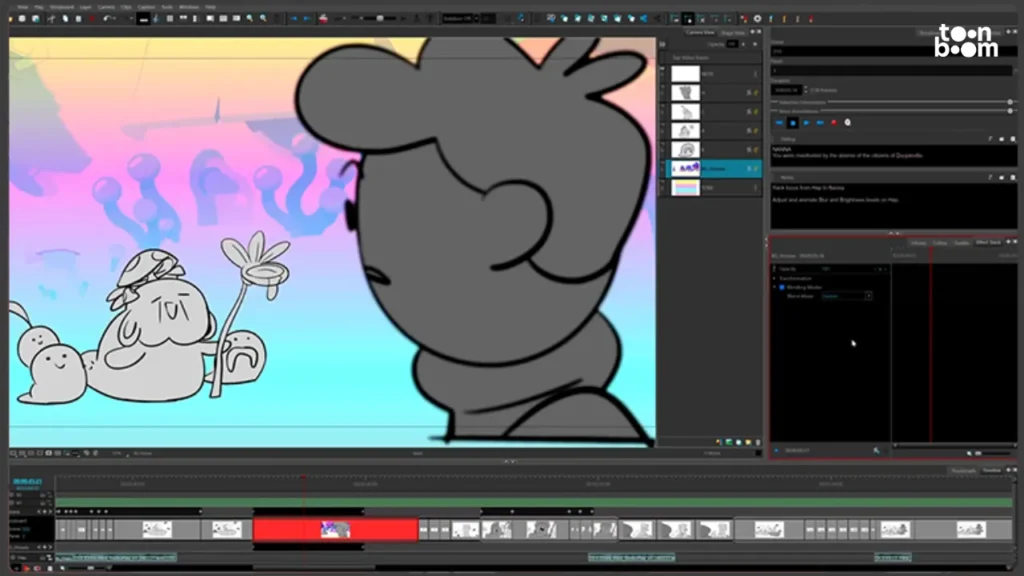Toggle visibility of the BG_Arrows layer

tap(749, 167)
